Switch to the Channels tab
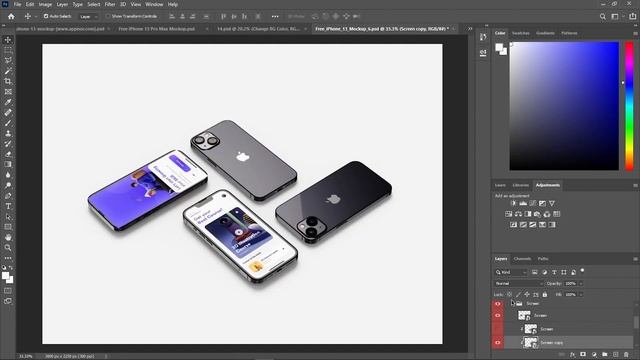Screen dimensions: 640x360 pyautogui.click(x=522, y=259)
